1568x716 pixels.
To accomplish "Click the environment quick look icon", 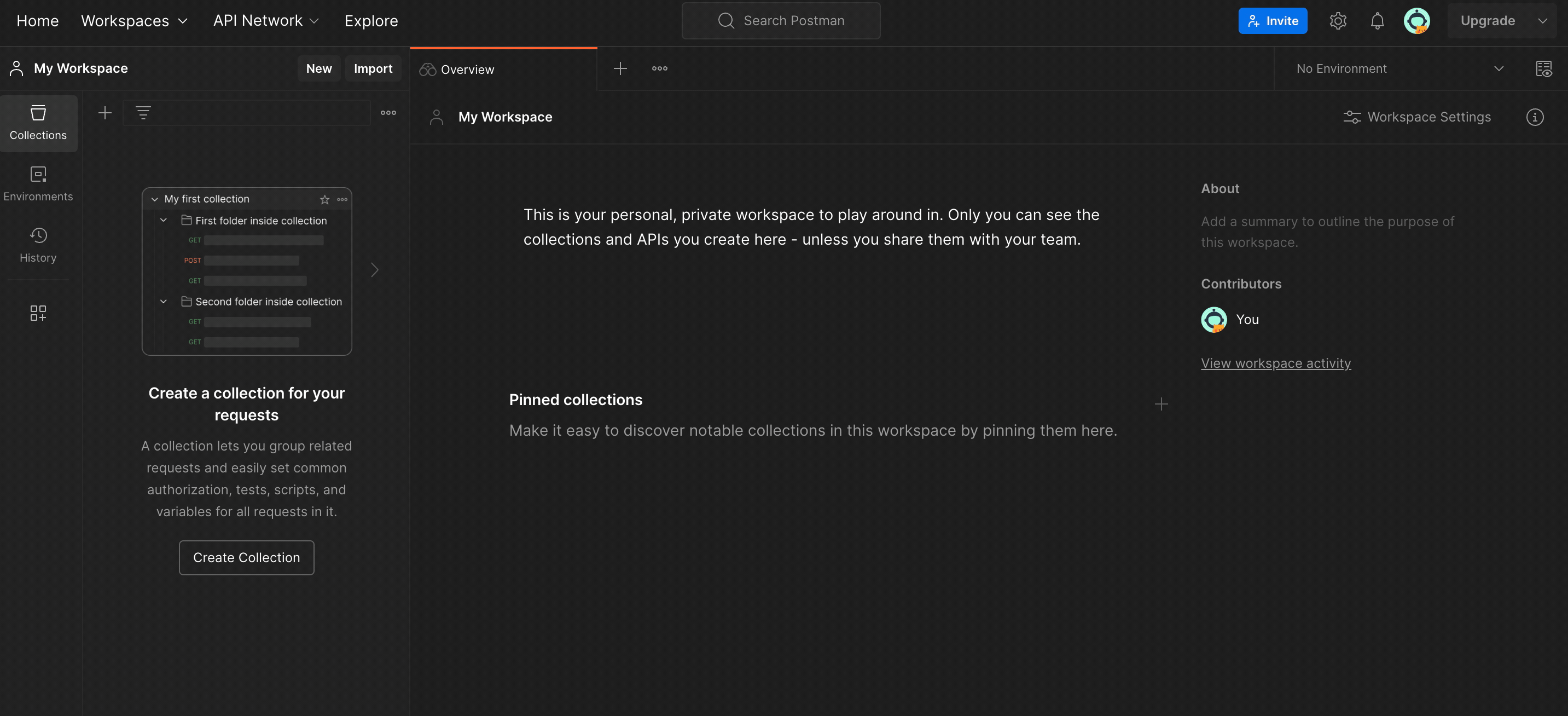I will 1543,69.
